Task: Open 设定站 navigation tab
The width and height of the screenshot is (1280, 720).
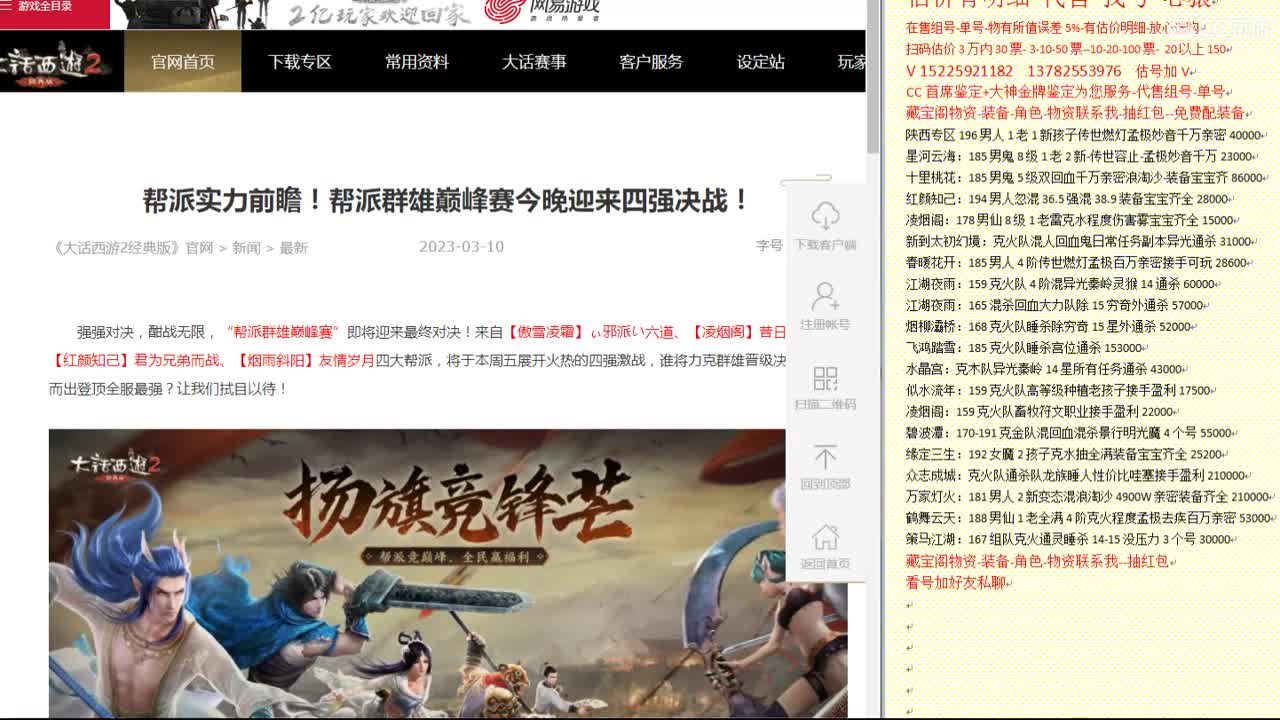Action: (x=760, y=62)
